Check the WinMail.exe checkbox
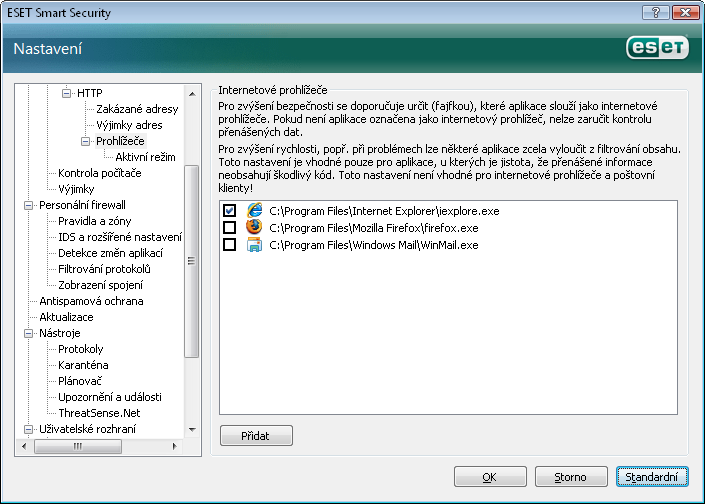The height and width of the screenshot is (504, 705). [x=229, y=245]
